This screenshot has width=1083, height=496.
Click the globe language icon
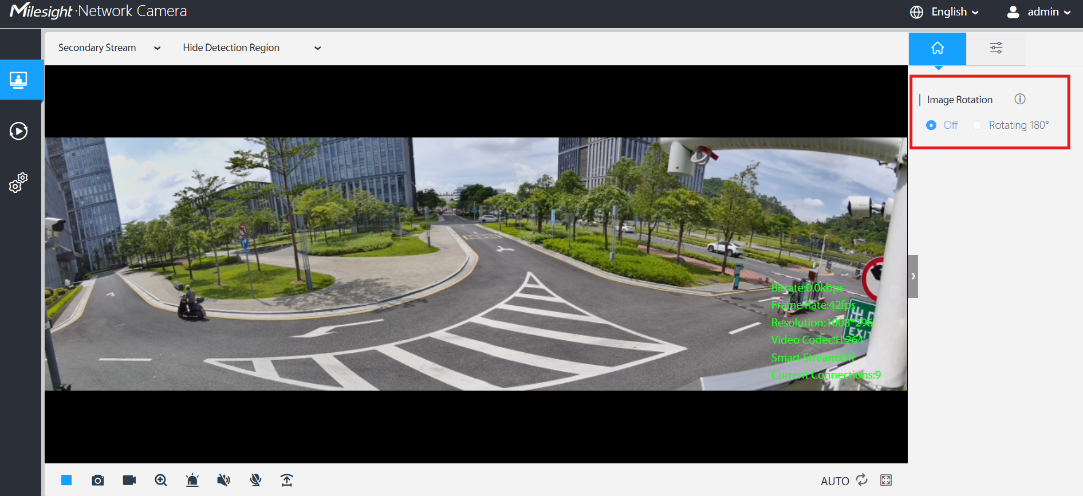(x=917, y=12)
